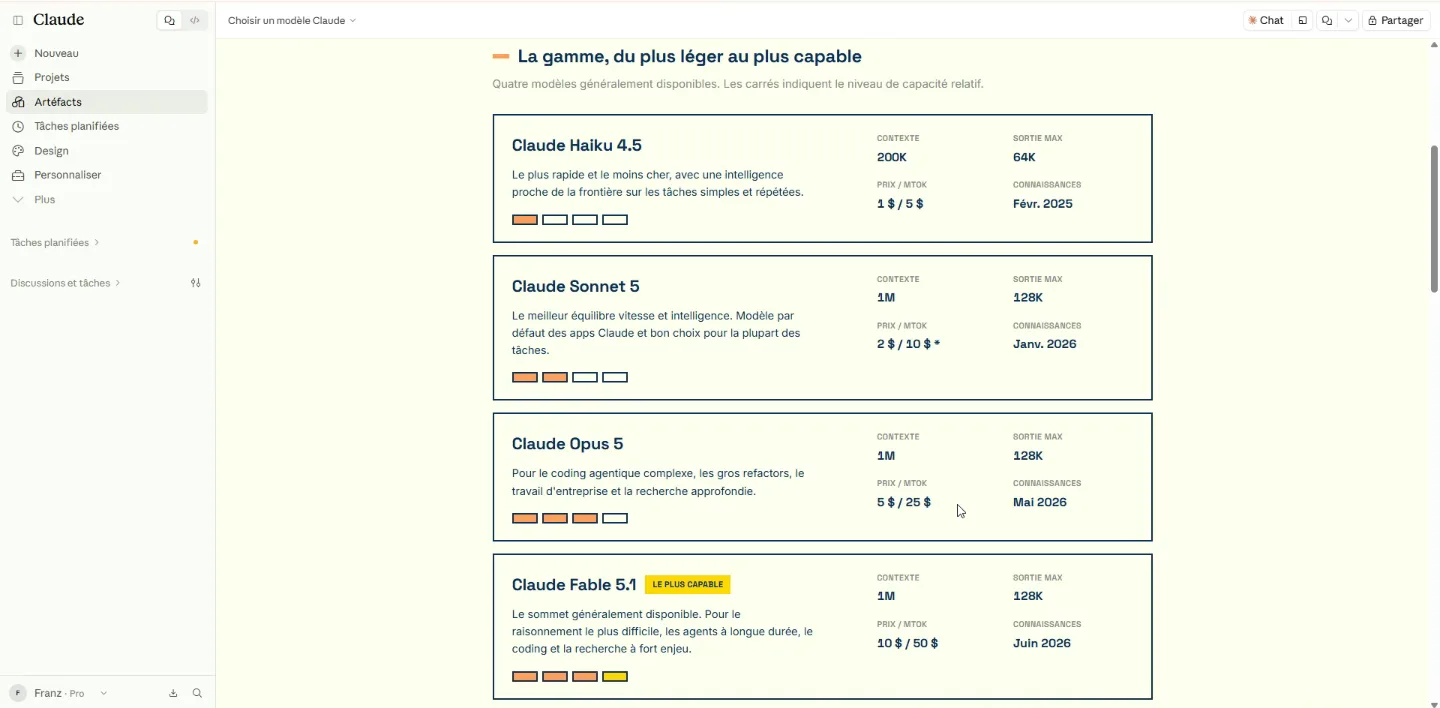
Task: Click the Design palette icon
Action: [18, 151]
